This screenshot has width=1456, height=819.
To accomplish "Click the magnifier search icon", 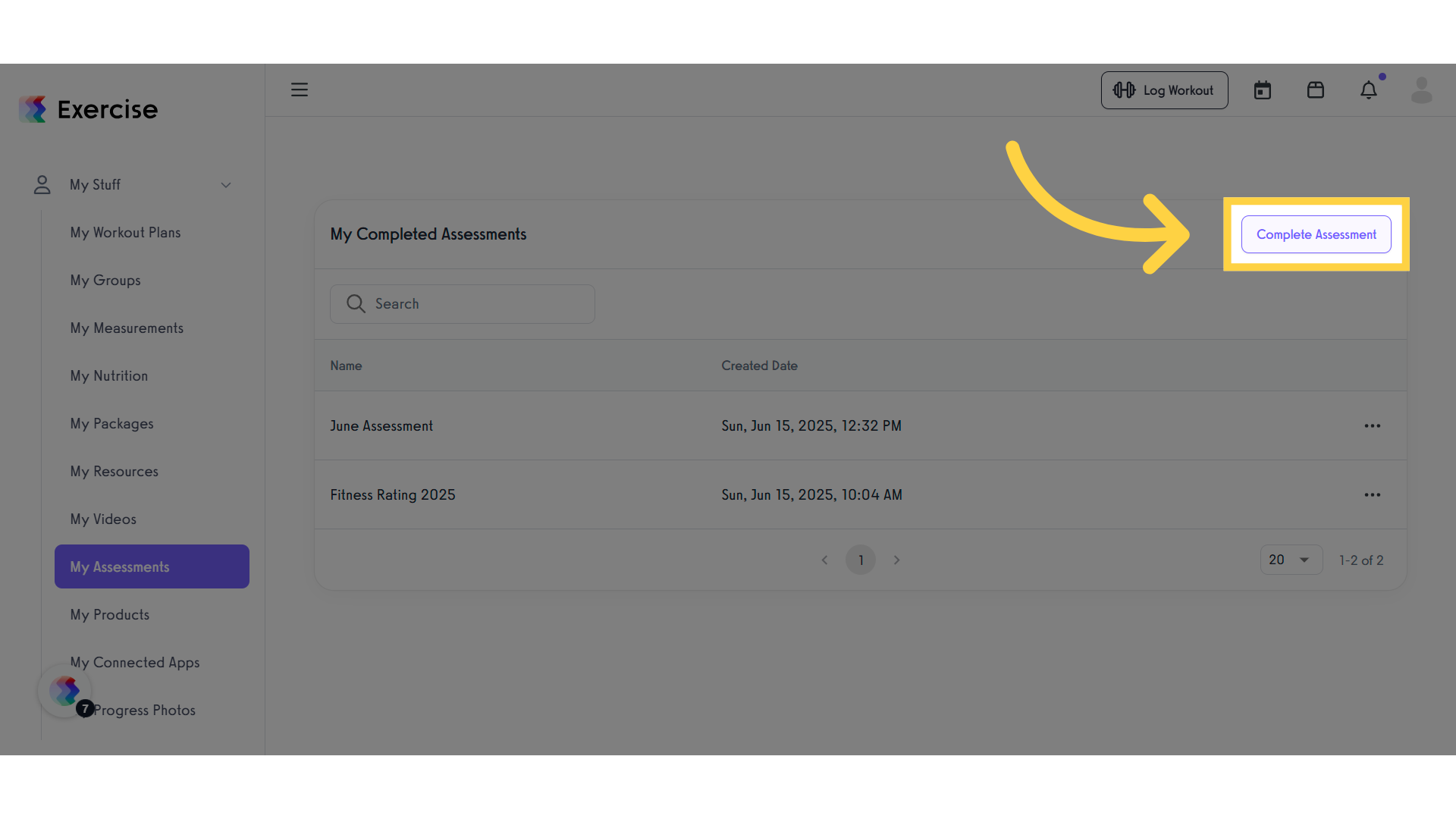I will point(356,304).
